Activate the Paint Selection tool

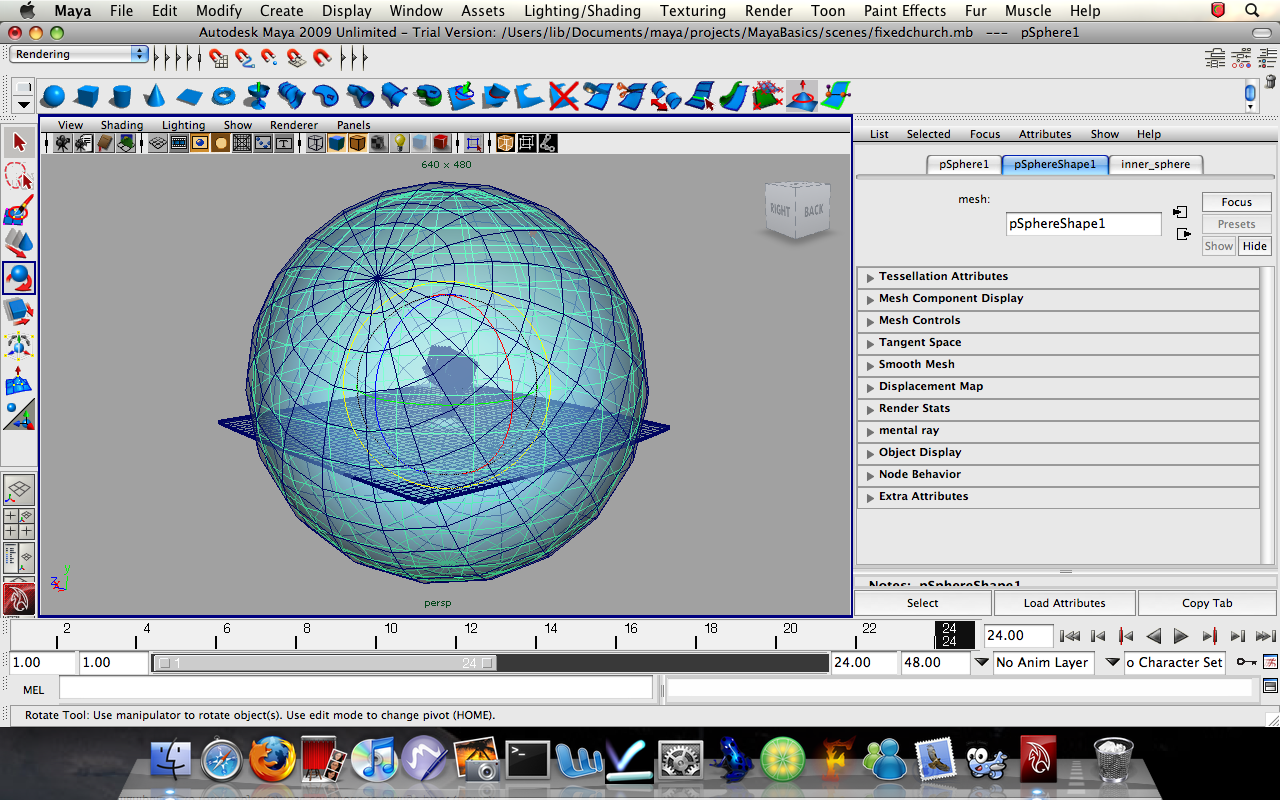click(x=19, y=211)
